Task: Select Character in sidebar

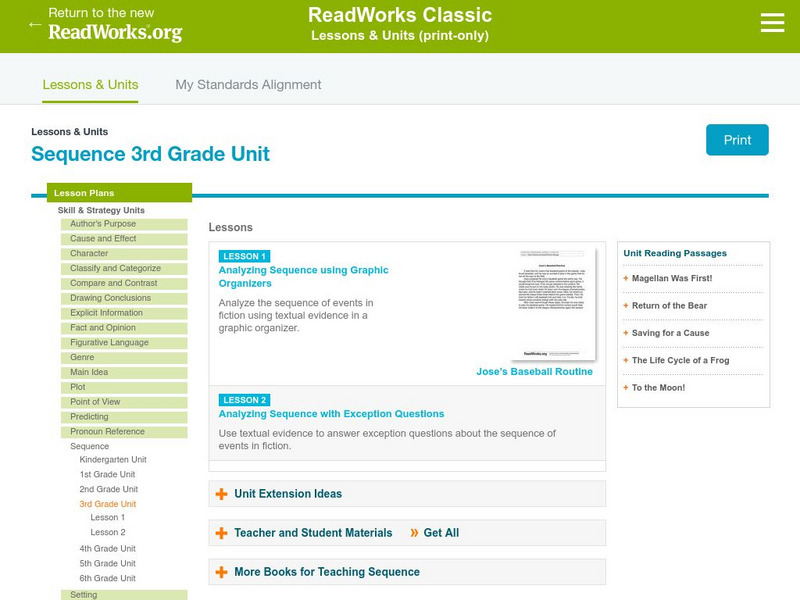Action: tap(124, 254)
